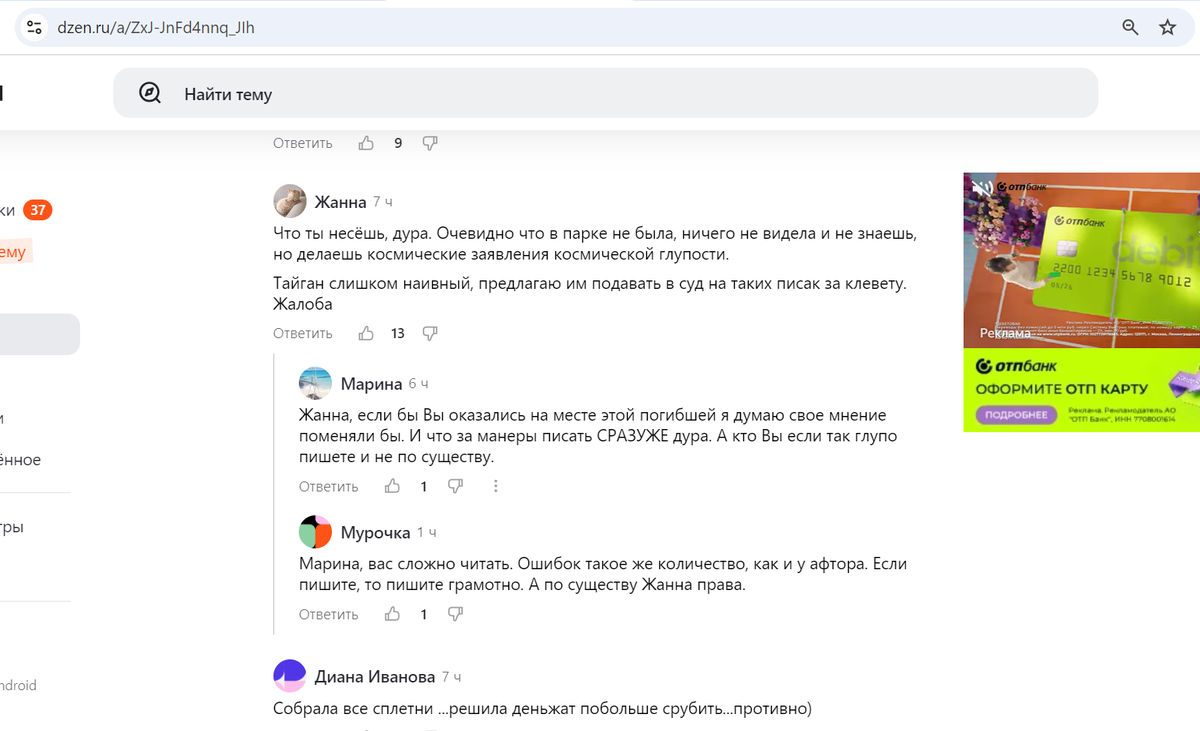This screenshot has height=731, width=1200.
Task: Reply to Марина's comment
Action: 328,486
